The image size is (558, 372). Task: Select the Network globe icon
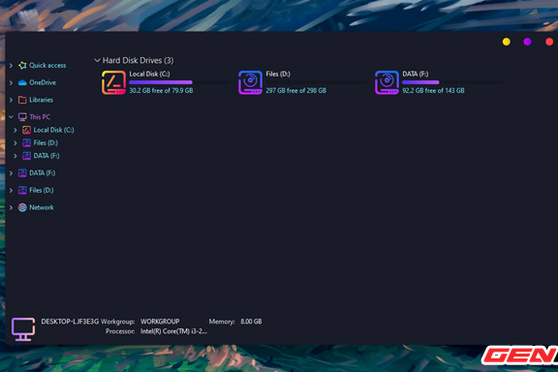point(22,207)
